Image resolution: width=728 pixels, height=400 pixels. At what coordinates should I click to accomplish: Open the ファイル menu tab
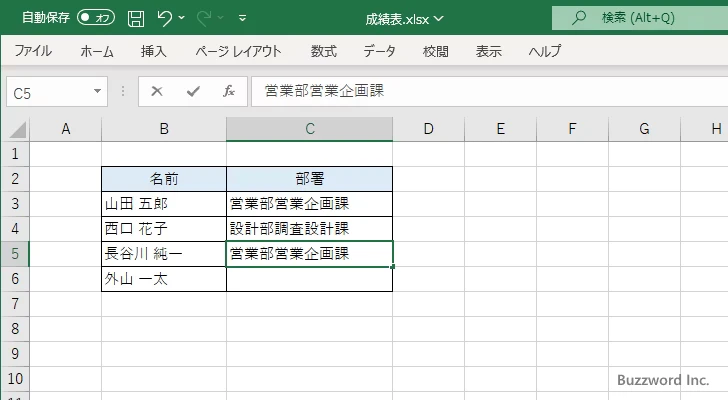(33, 51)
